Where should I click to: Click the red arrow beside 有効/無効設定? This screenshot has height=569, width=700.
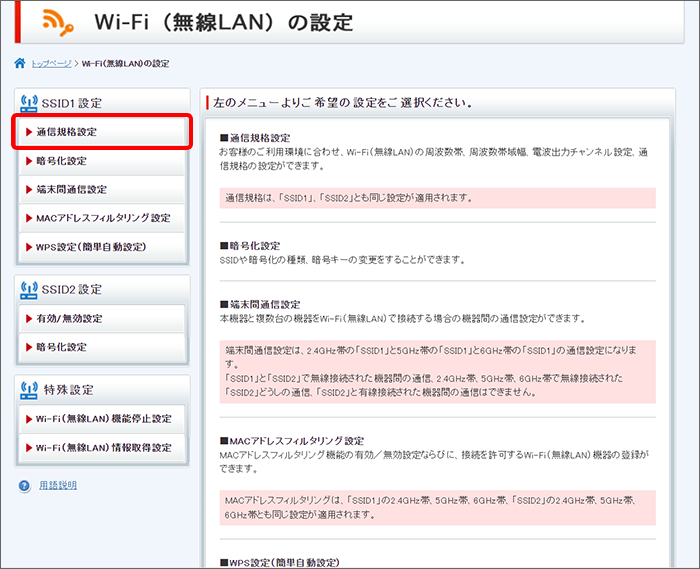29,318
